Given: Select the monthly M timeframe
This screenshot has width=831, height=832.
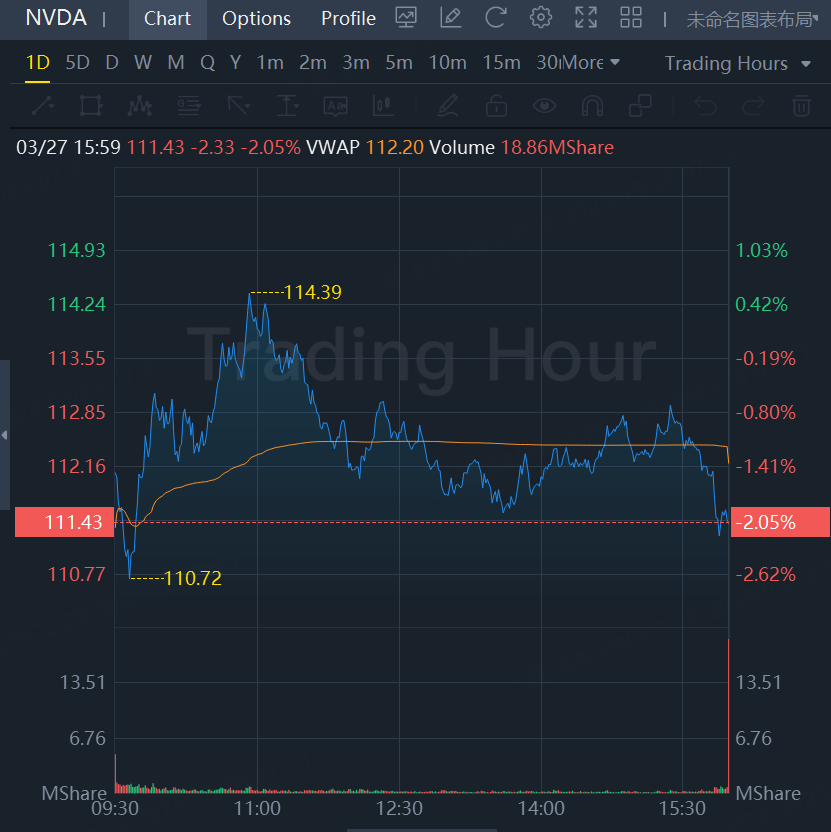Looking at the screenshot, I should pos(176,63).
